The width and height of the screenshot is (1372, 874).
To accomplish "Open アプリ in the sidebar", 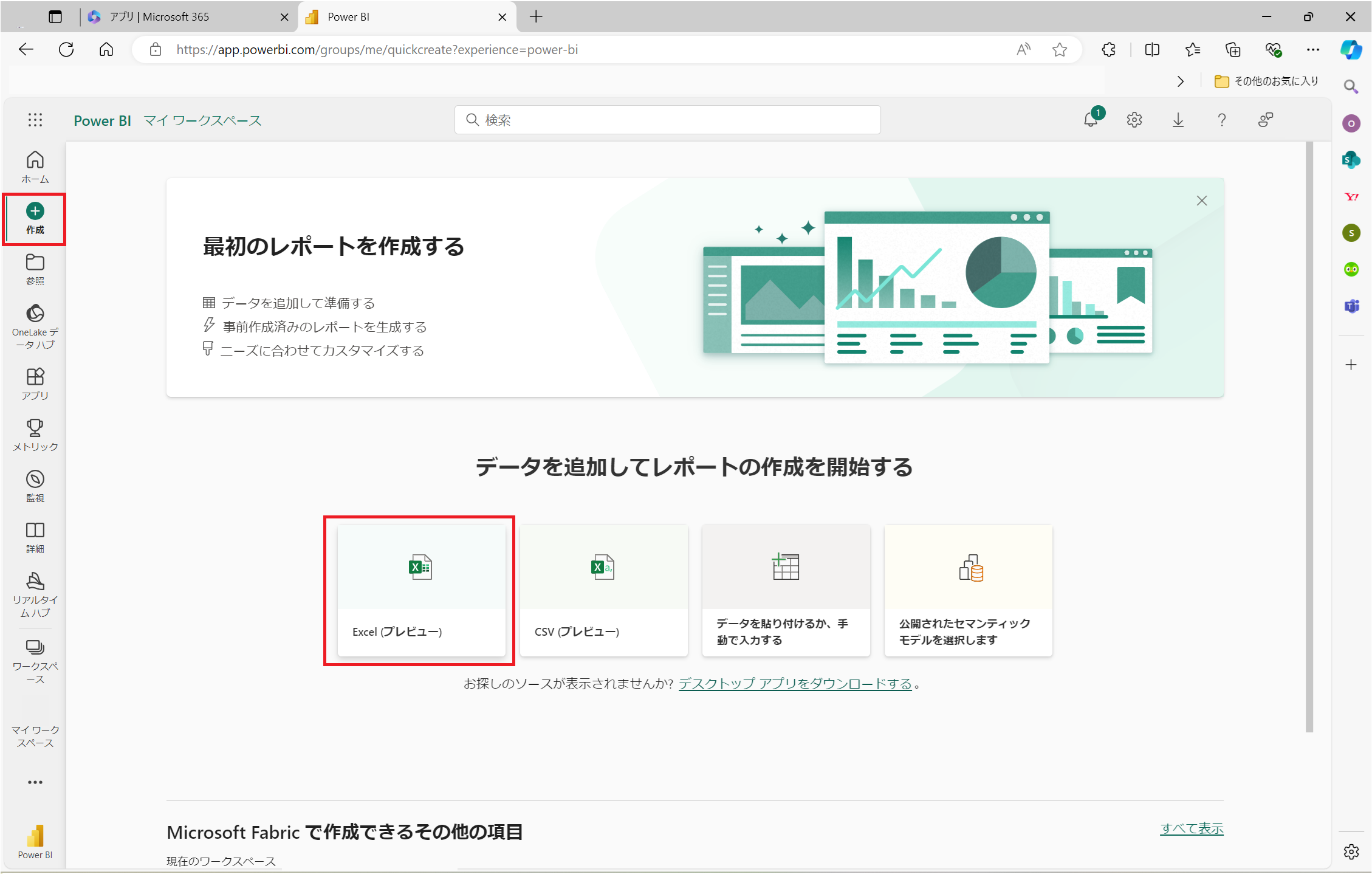I will [35, 384].
